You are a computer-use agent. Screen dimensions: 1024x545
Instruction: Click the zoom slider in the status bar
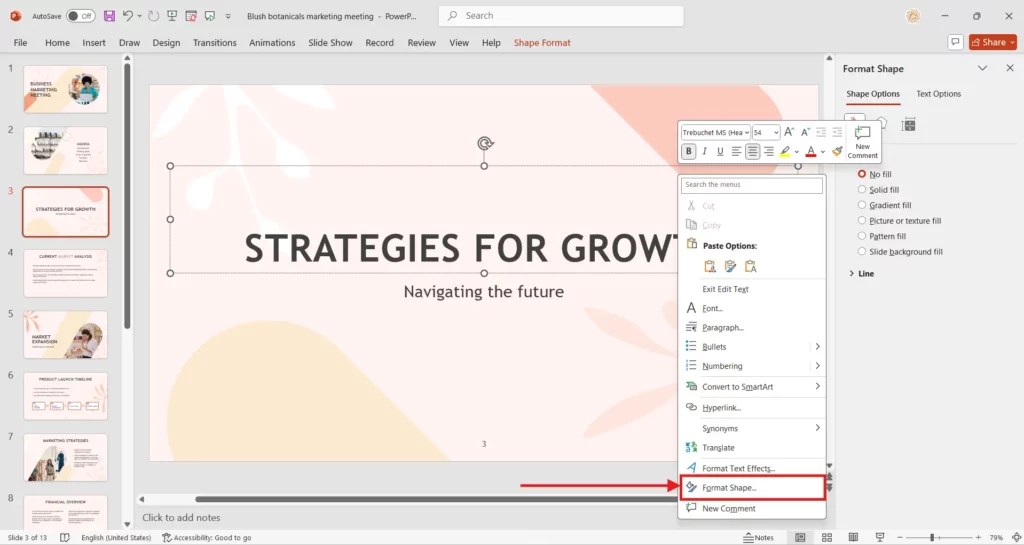pos(931,537)
